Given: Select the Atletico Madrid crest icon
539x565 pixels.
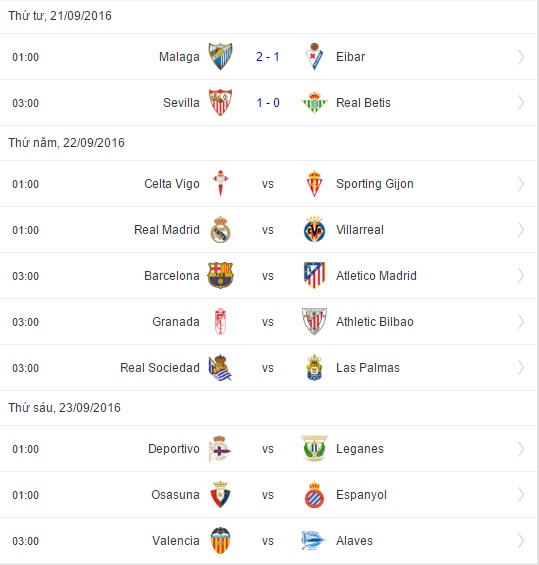Looking at the screenshot, I should [314, 276].
